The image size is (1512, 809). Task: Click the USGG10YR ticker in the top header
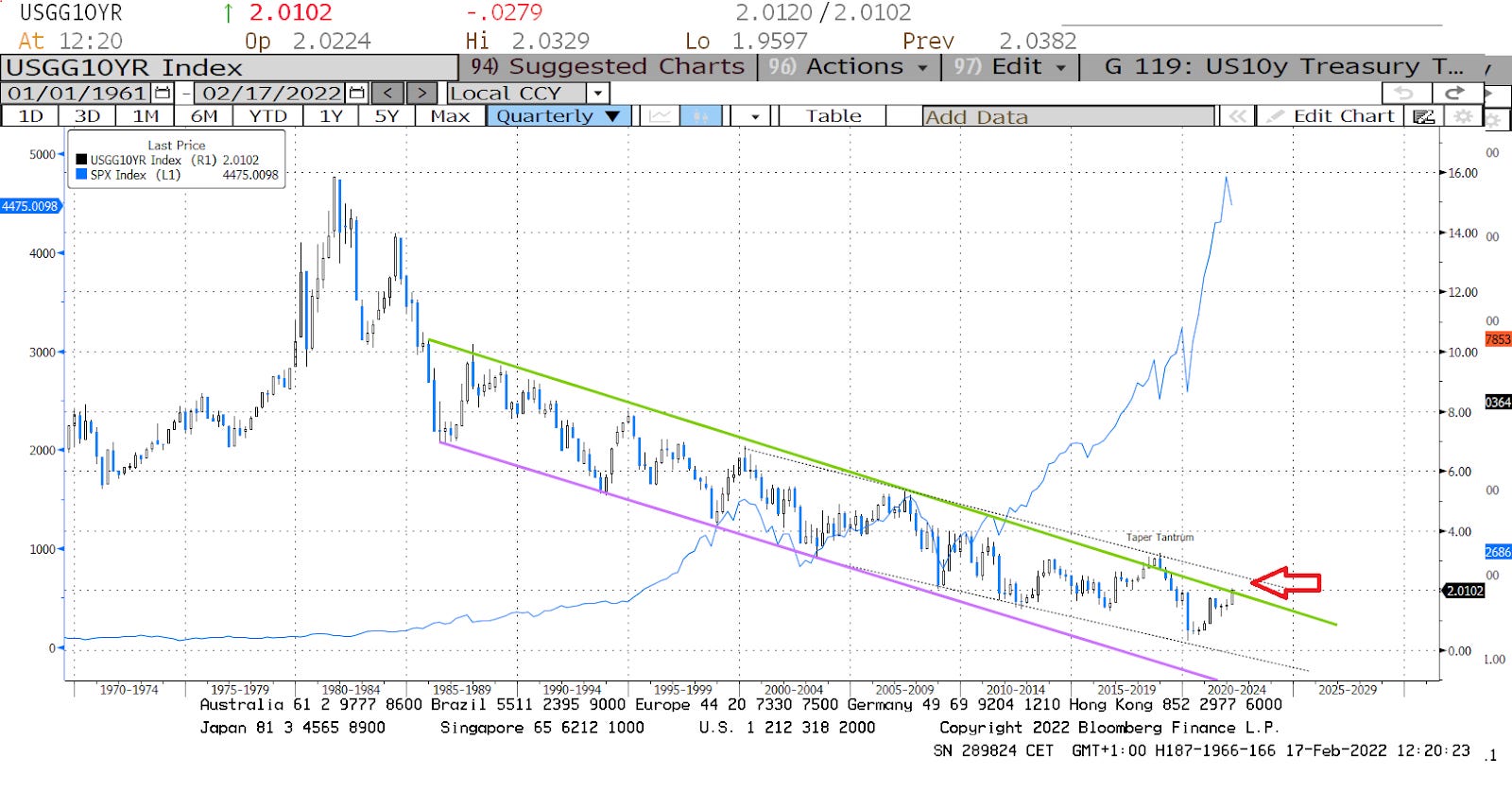tap(71, 13)
